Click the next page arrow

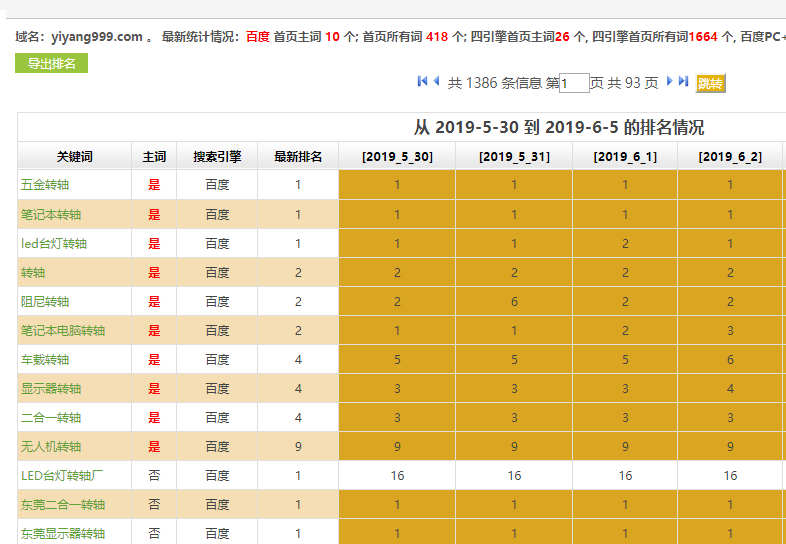(x=670, y=81)
